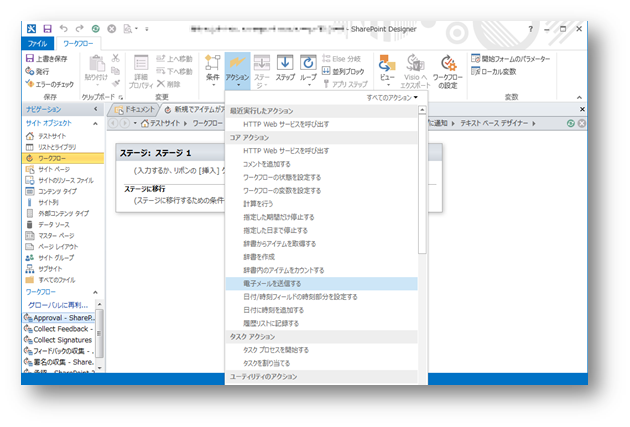Image resolution: width=630 pixels, height=427 pixels.
Task: Open the File (ファイル) tab
Action: [38, 44]
